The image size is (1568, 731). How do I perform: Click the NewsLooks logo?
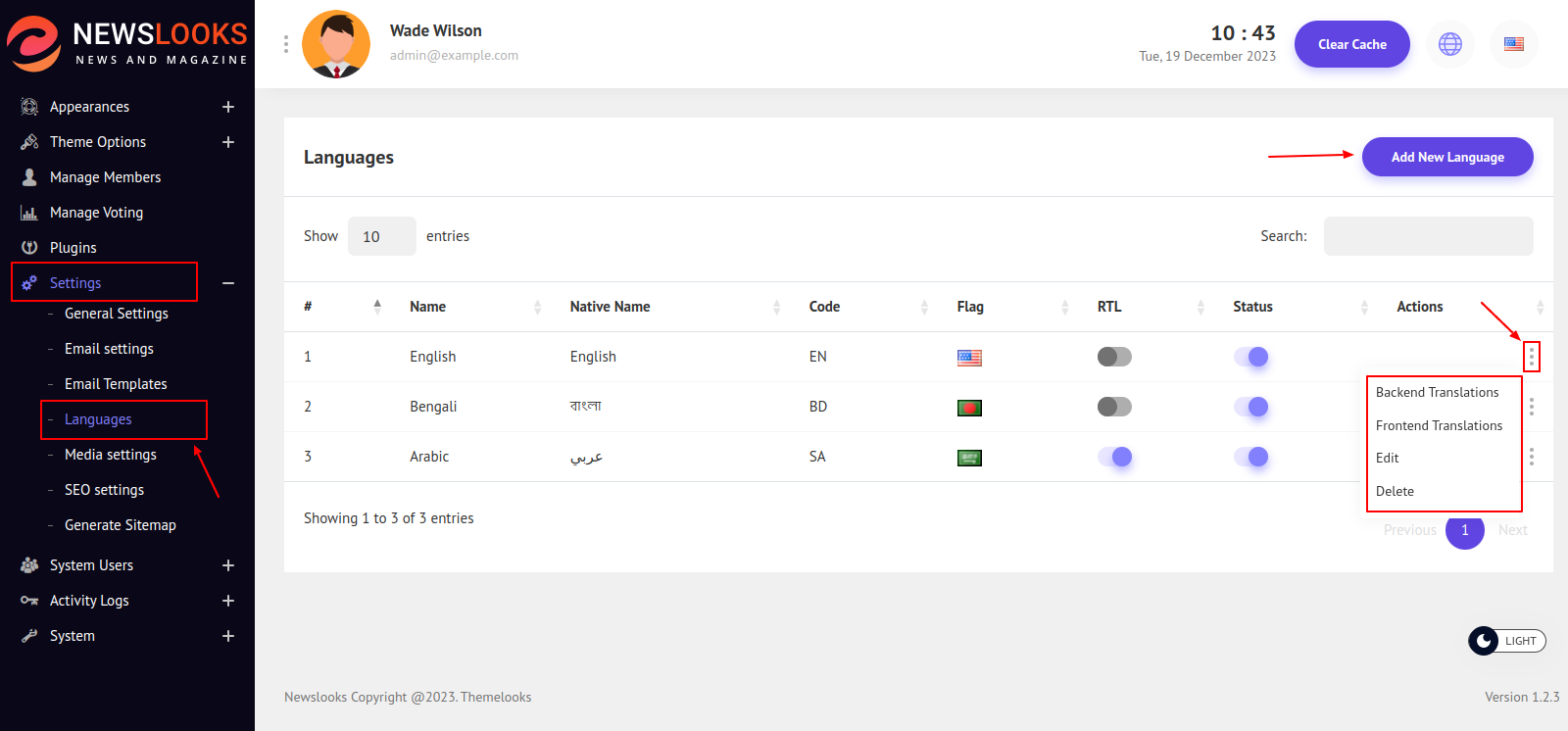[x=127, y=44]
